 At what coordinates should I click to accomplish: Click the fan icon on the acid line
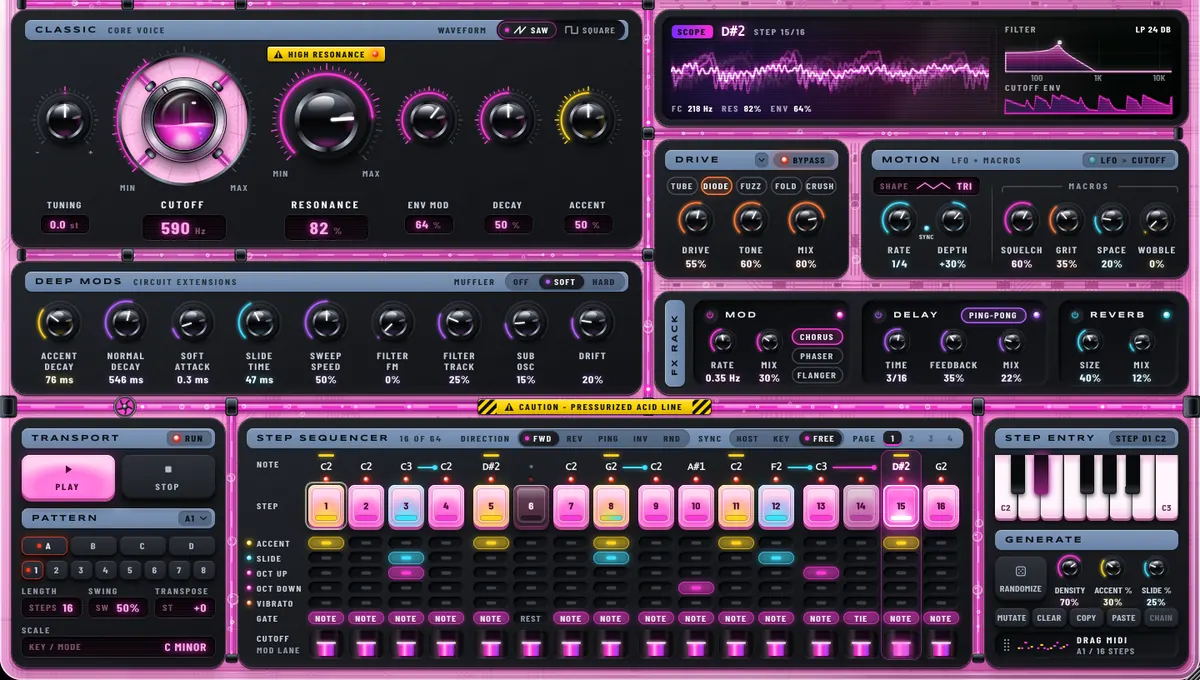tap(124, 407)
